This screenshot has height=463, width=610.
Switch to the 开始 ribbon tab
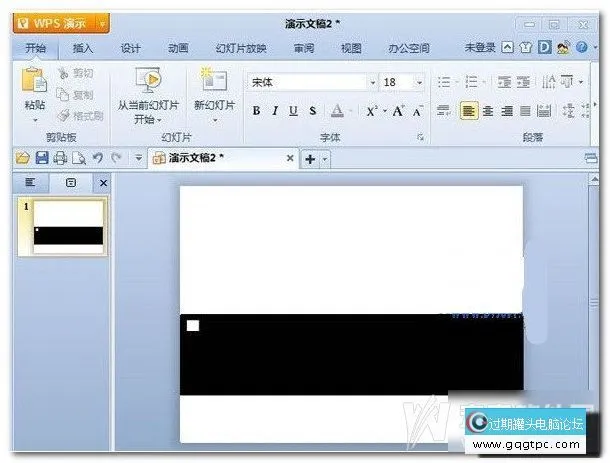click(x=35, y=48)
